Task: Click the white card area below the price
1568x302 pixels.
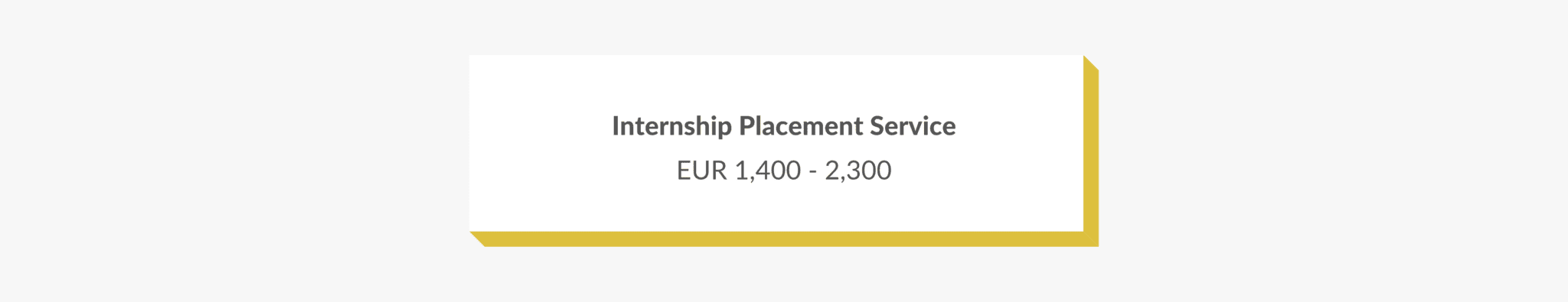Action: click(776, 208)
